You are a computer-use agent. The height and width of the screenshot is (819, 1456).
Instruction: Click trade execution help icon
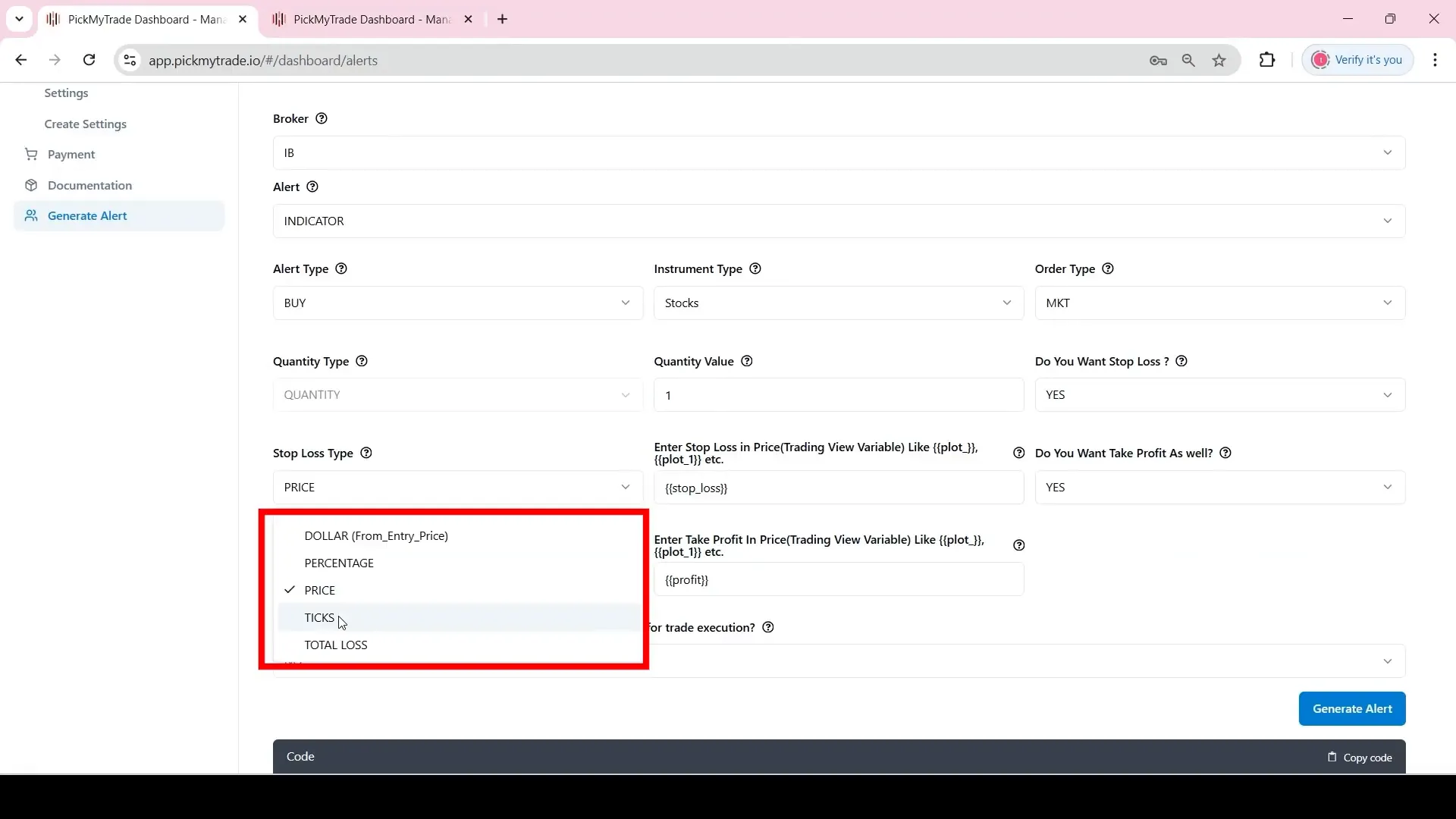click(x=768, y=628)
